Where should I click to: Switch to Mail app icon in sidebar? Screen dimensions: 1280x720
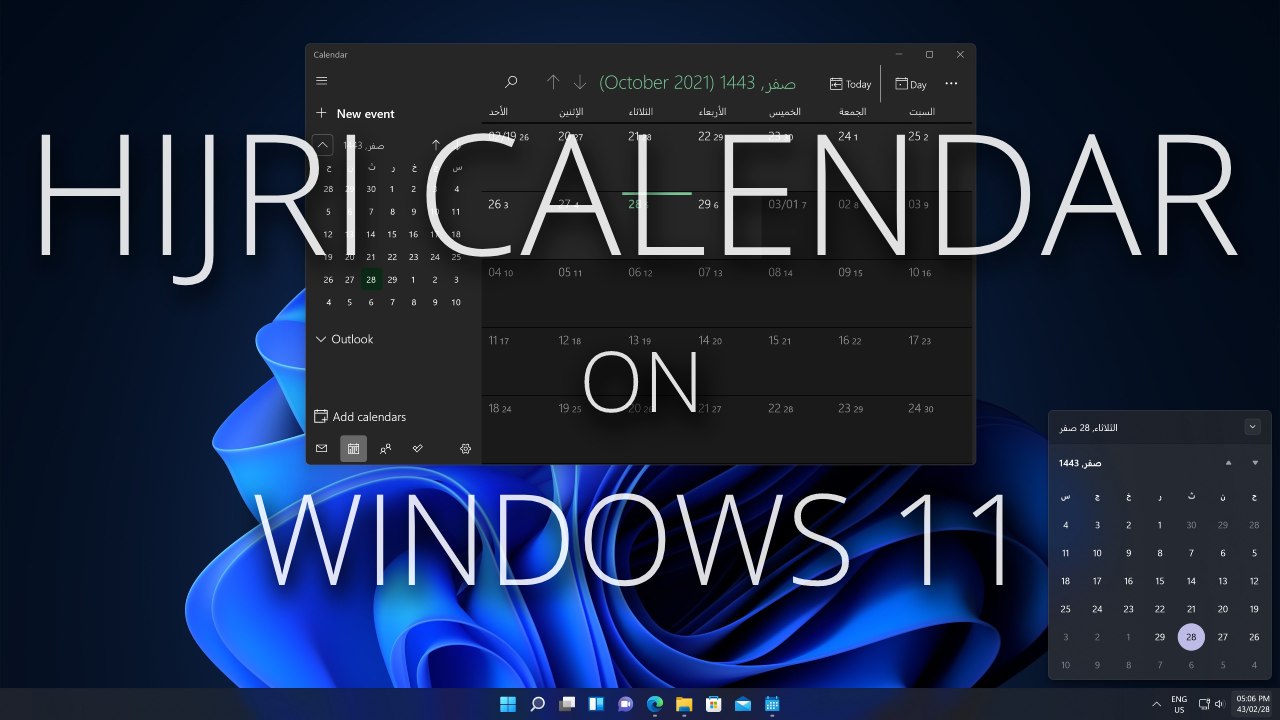[321, 449]
